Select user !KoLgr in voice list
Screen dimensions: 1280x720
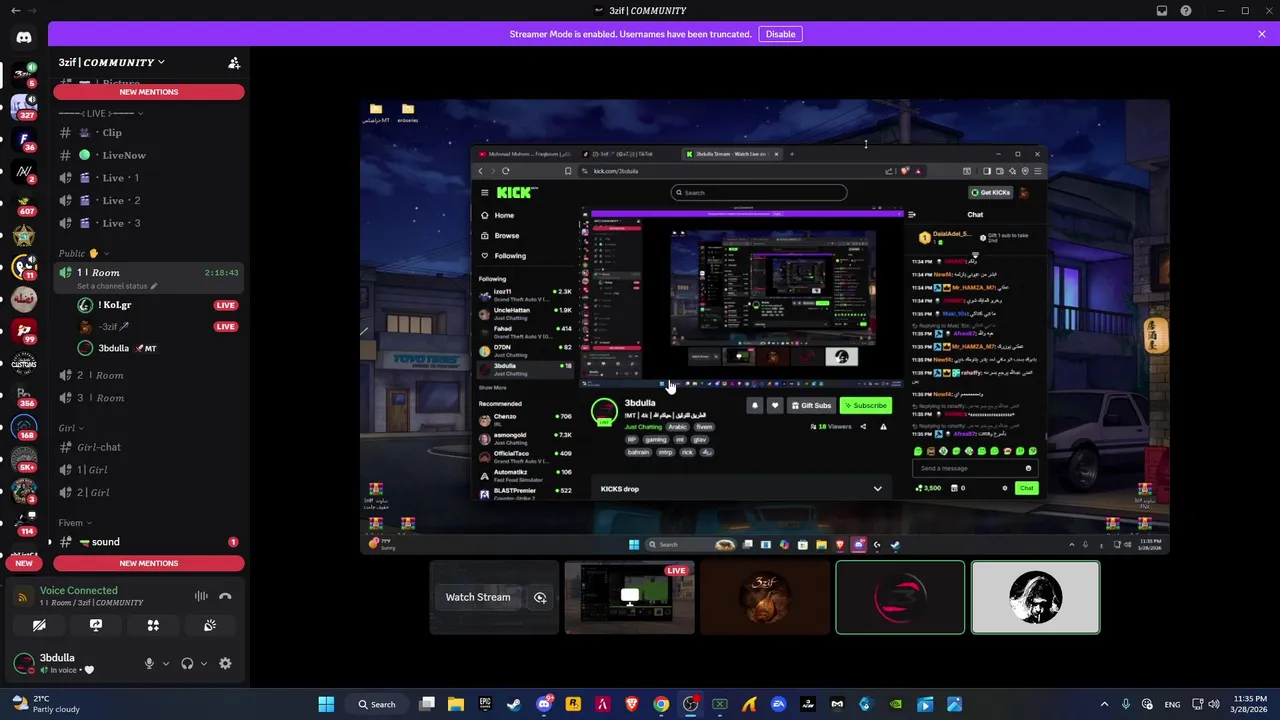click(158, 305)
